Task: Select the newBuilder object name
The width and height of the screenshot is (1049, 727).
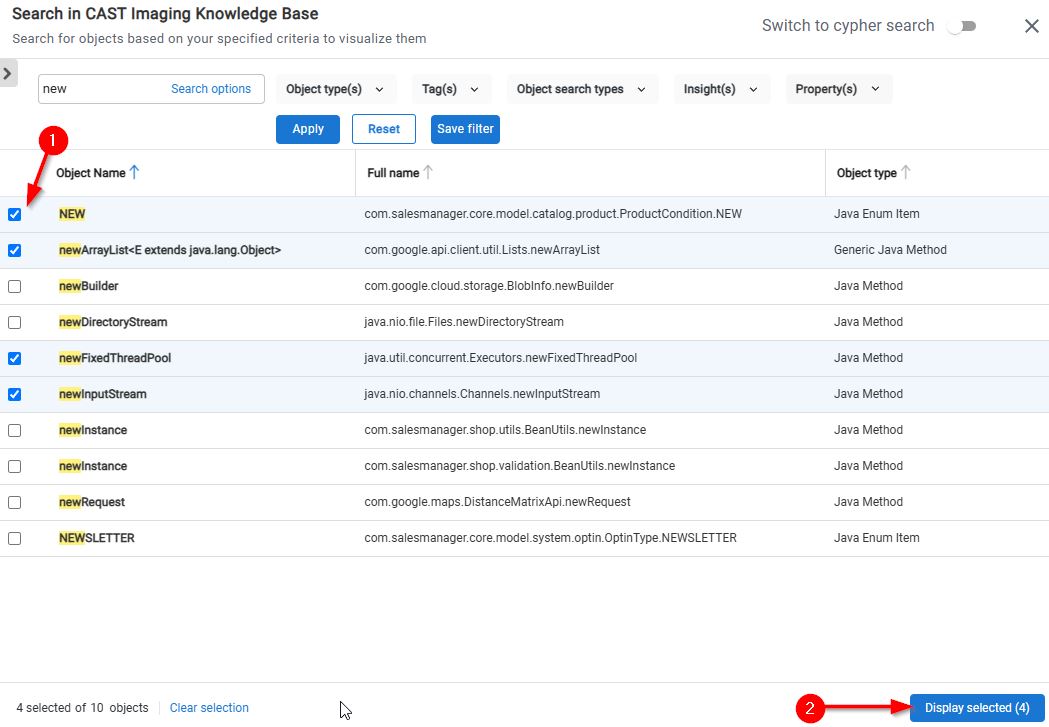Action: (88, 286)
